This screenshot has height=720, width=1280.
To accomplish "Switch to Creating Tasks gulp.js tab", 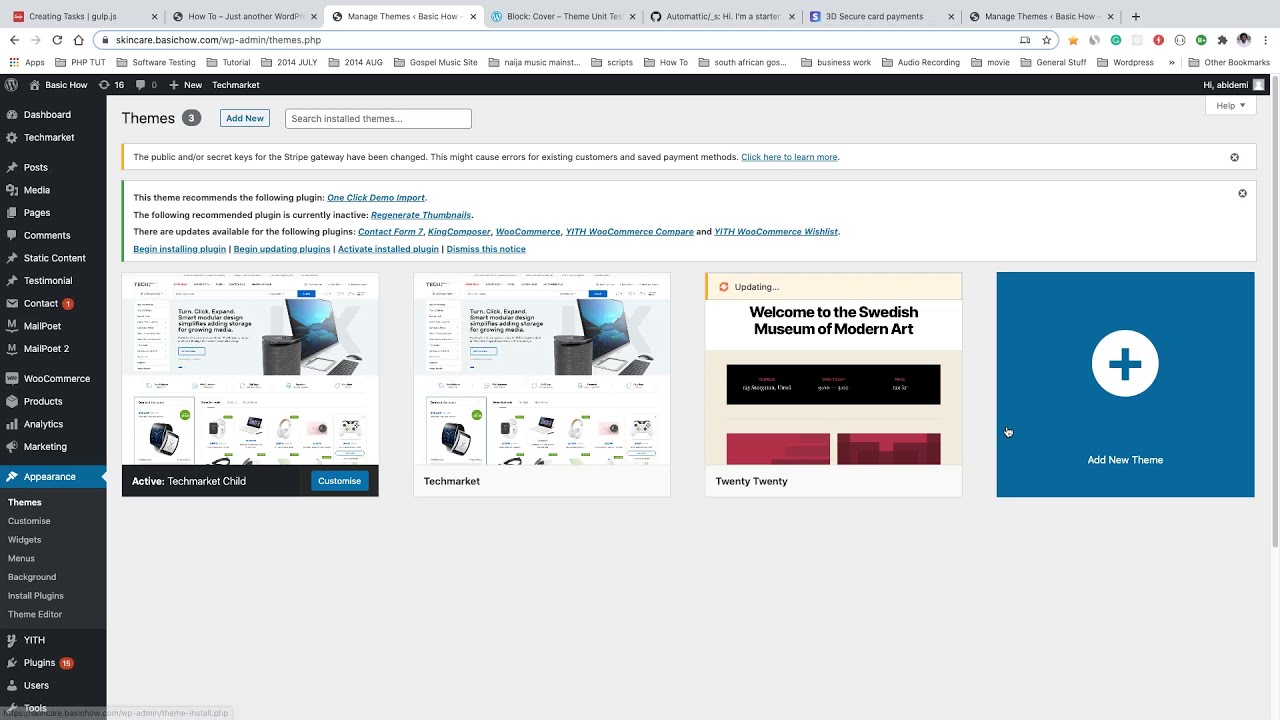I will pos(84,16).
